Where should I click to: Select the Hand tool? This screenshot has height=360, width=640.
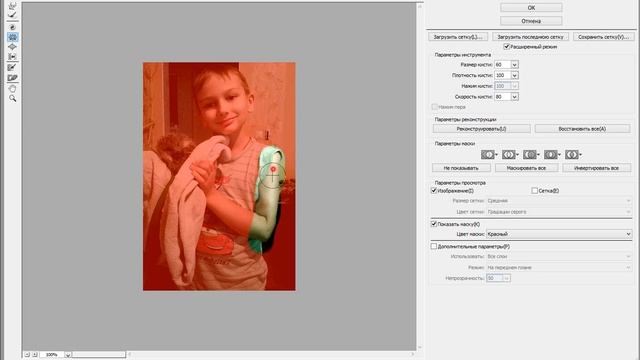[13, 89]
